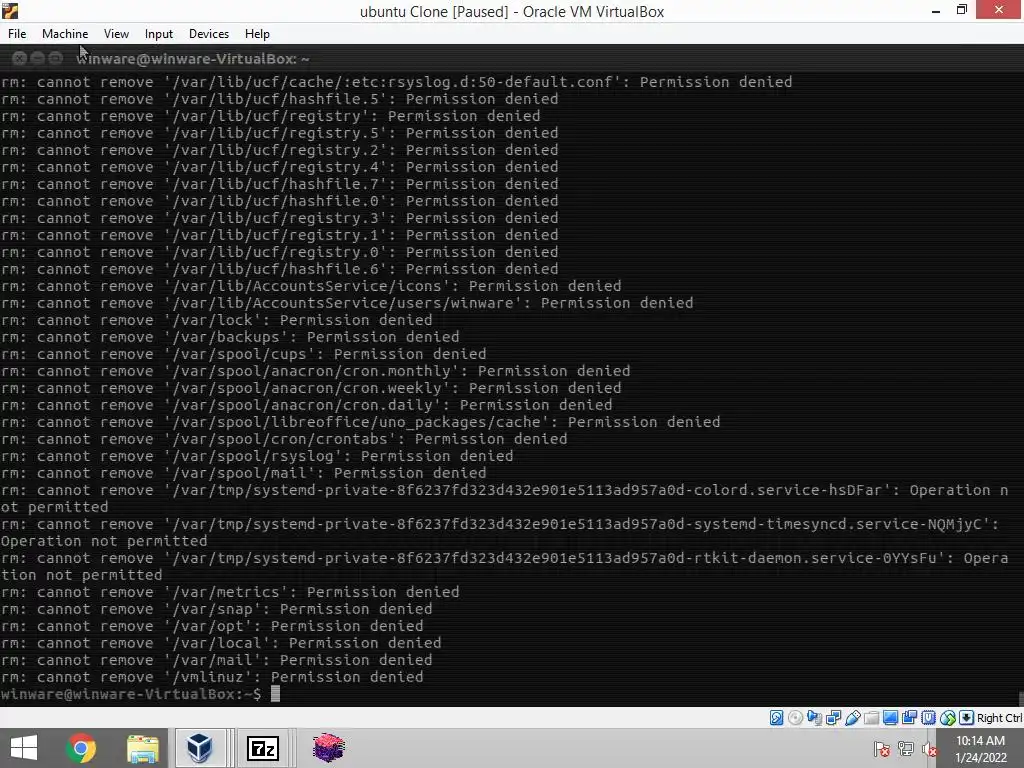The image size is (1024, 768).
Task: Click the Action Center flag tray icon
Action: 882,749
